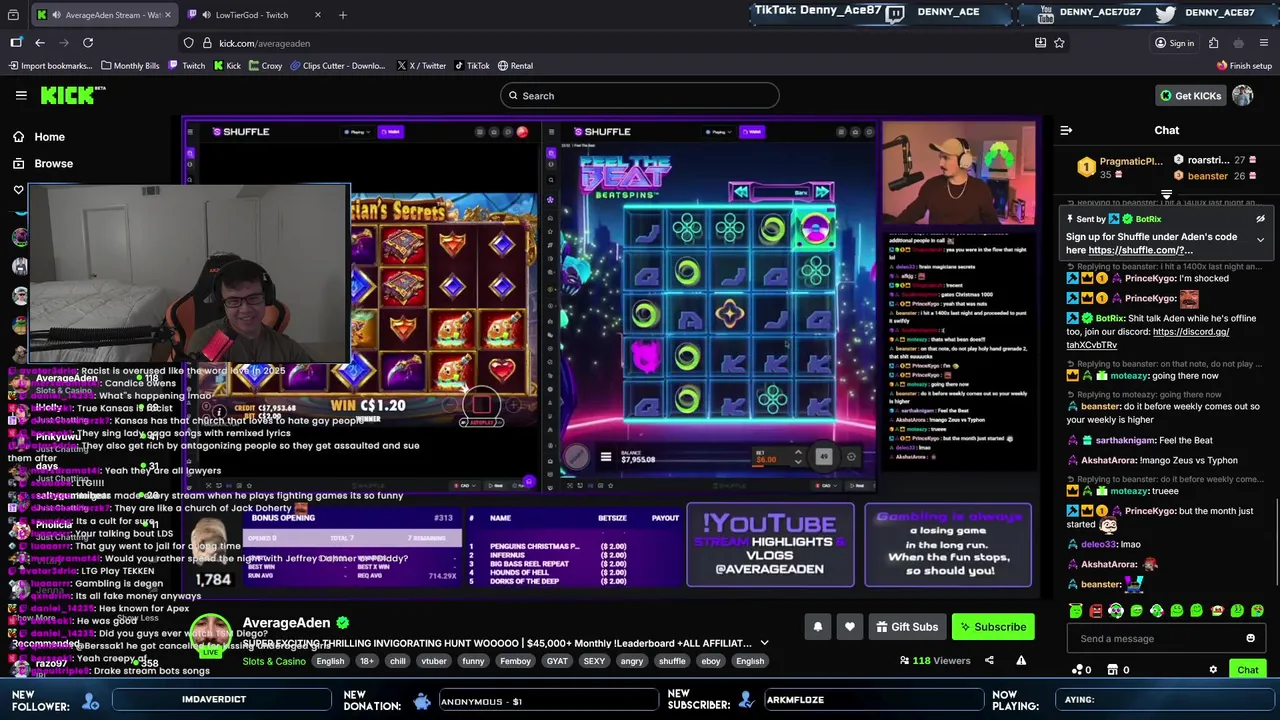Expand the pinned message chevron

click(1260, 240)
